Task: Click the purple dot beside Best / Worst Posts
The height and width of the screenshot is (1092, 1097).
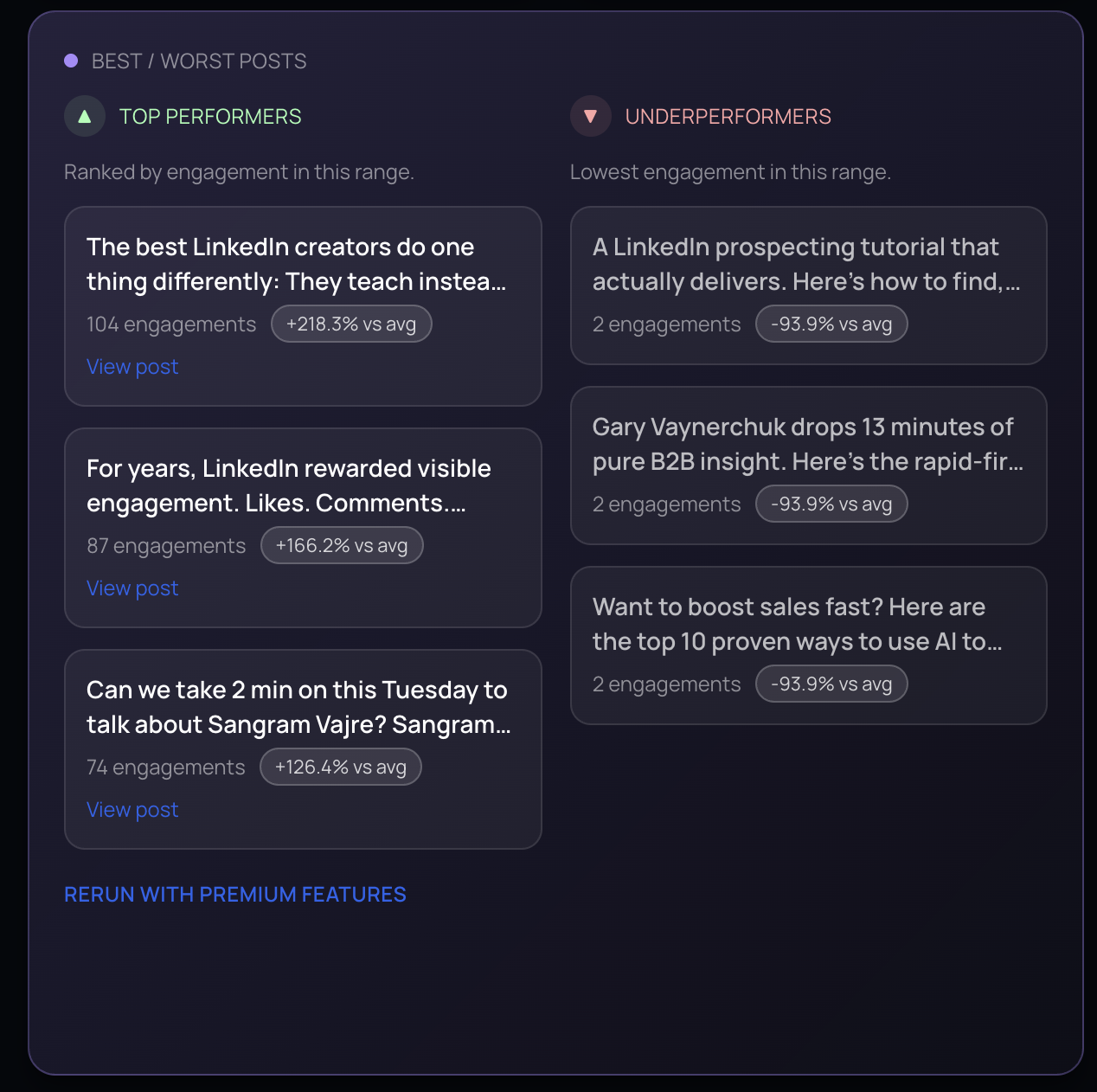Action: pyautogui.click(x=71, y=61)
